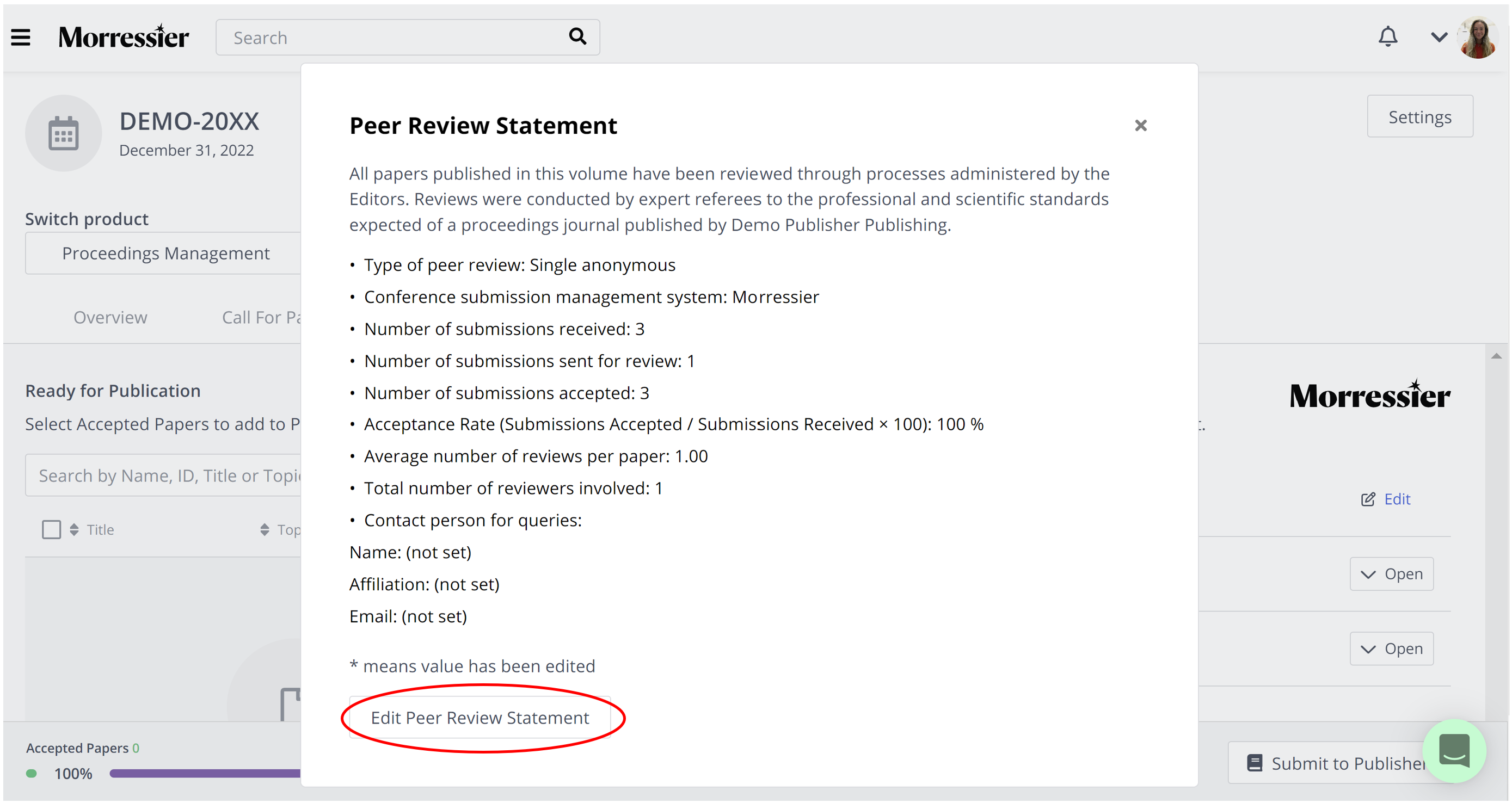Click 'Total number of reviewers involved: 1' line
The width and height of the screenshot is (1512, 803).
click(514, 489)
